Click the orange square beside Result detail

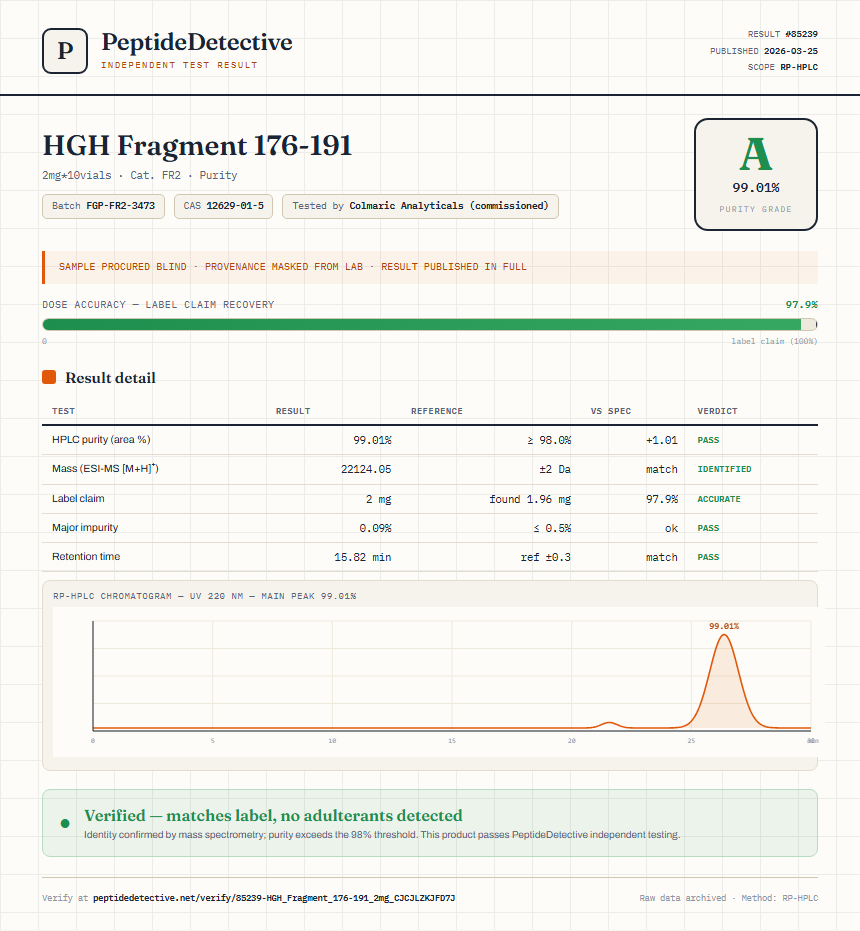point(49,377)
